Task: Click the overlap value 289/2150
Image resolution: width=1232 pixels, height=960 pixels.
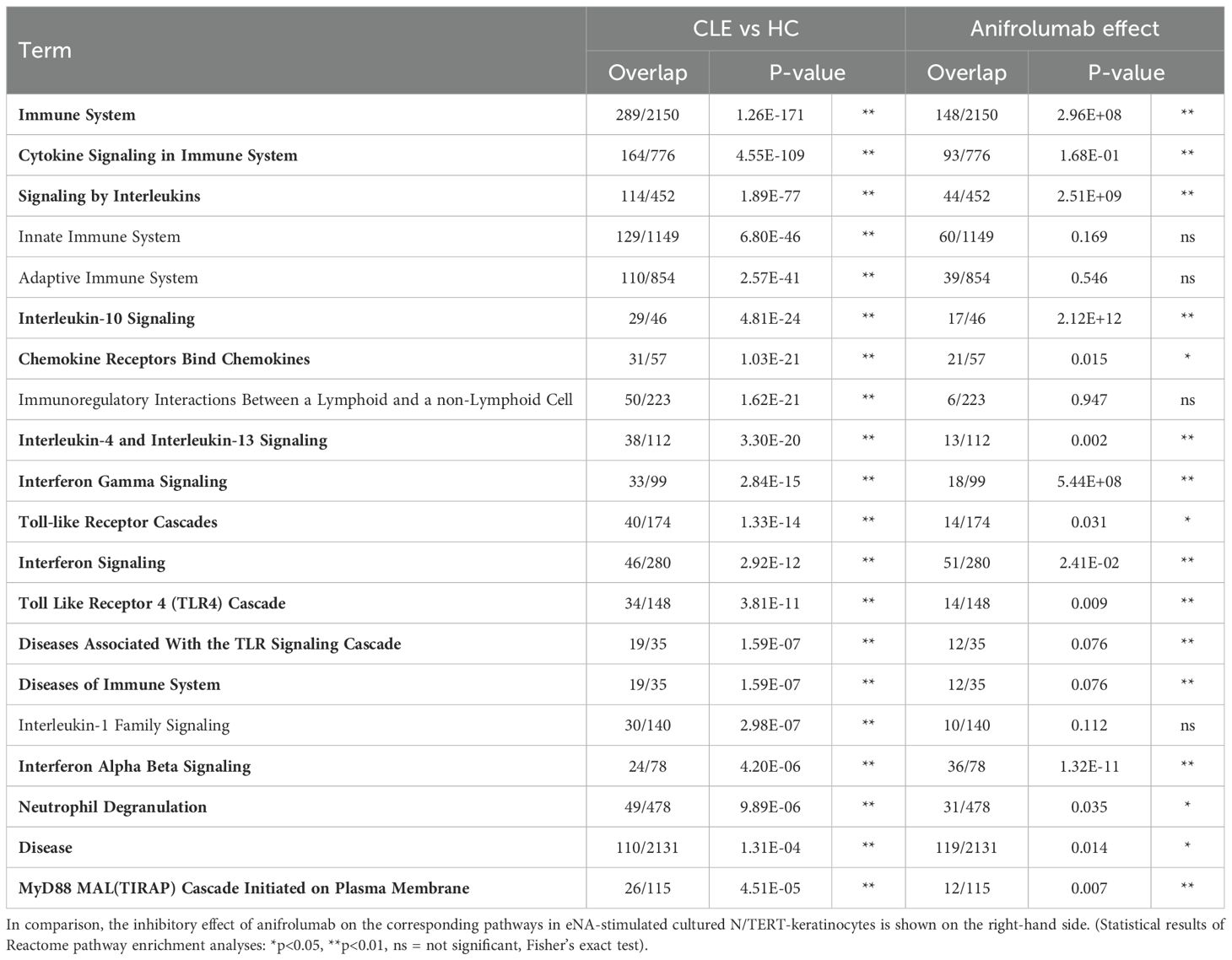Action: tap(647, 115)
